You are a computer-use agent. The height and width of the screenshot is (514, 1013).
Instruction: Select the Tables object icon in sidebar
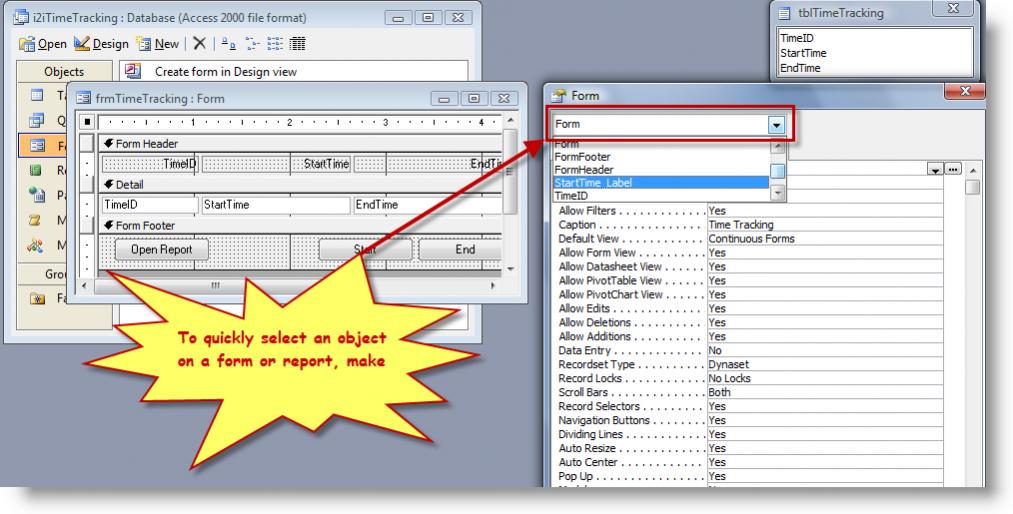(x=37, y=96)
